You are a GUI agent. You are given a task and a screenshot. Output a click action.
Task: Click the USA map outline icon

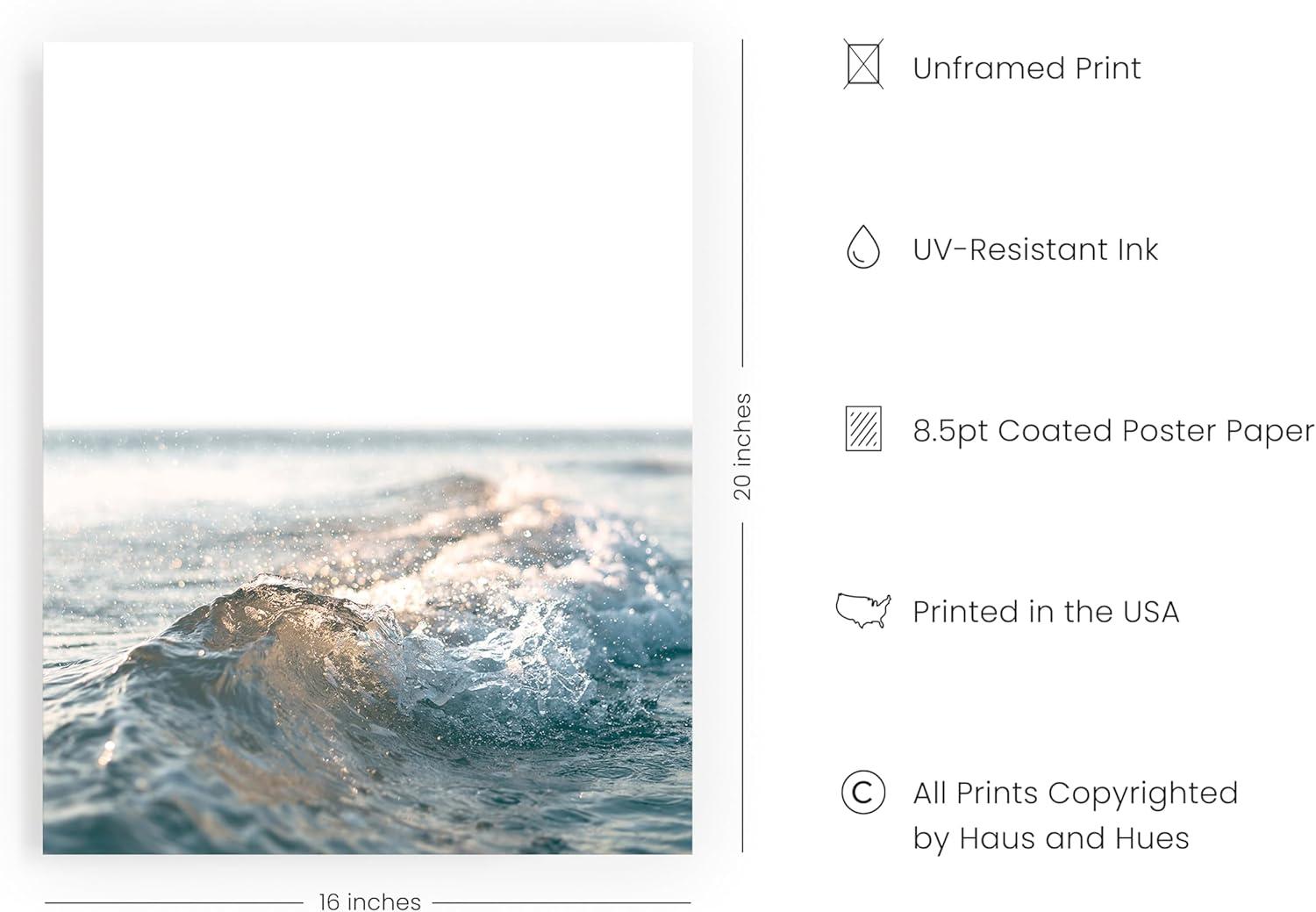click(x=863, y=610)
